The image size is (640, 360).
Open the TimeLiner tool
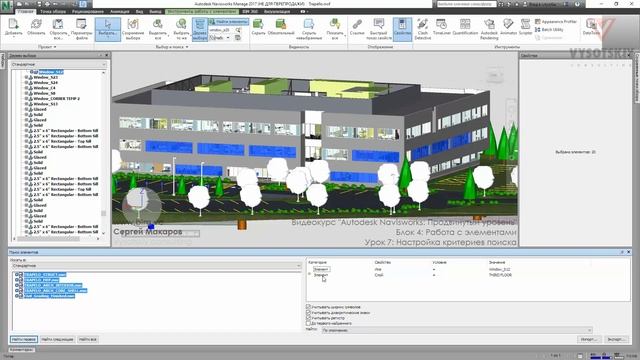tap(441, 27)
